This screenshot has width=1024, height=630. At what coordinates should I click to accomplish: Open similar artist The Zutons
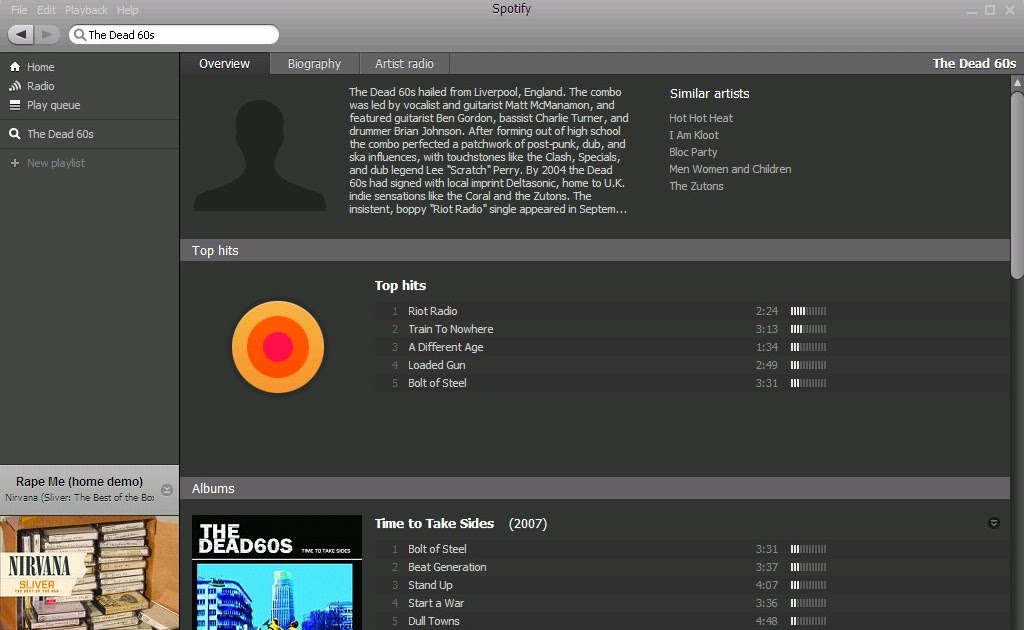[x=696, y=186]
